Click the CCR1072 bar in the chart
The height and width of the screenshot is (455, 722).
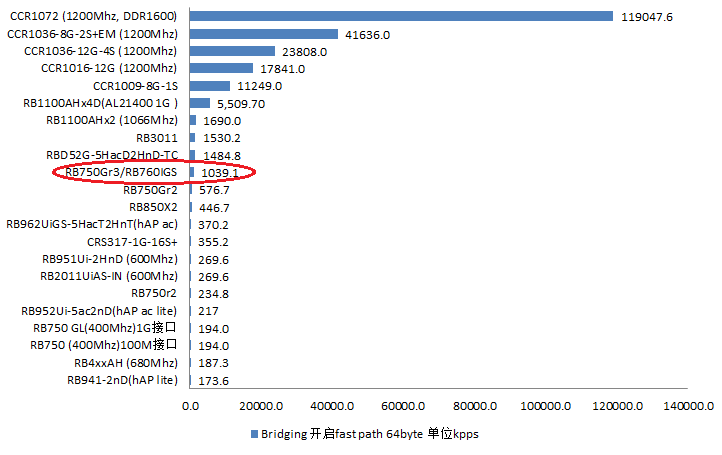pyautogui.click(x=400, y=16)
